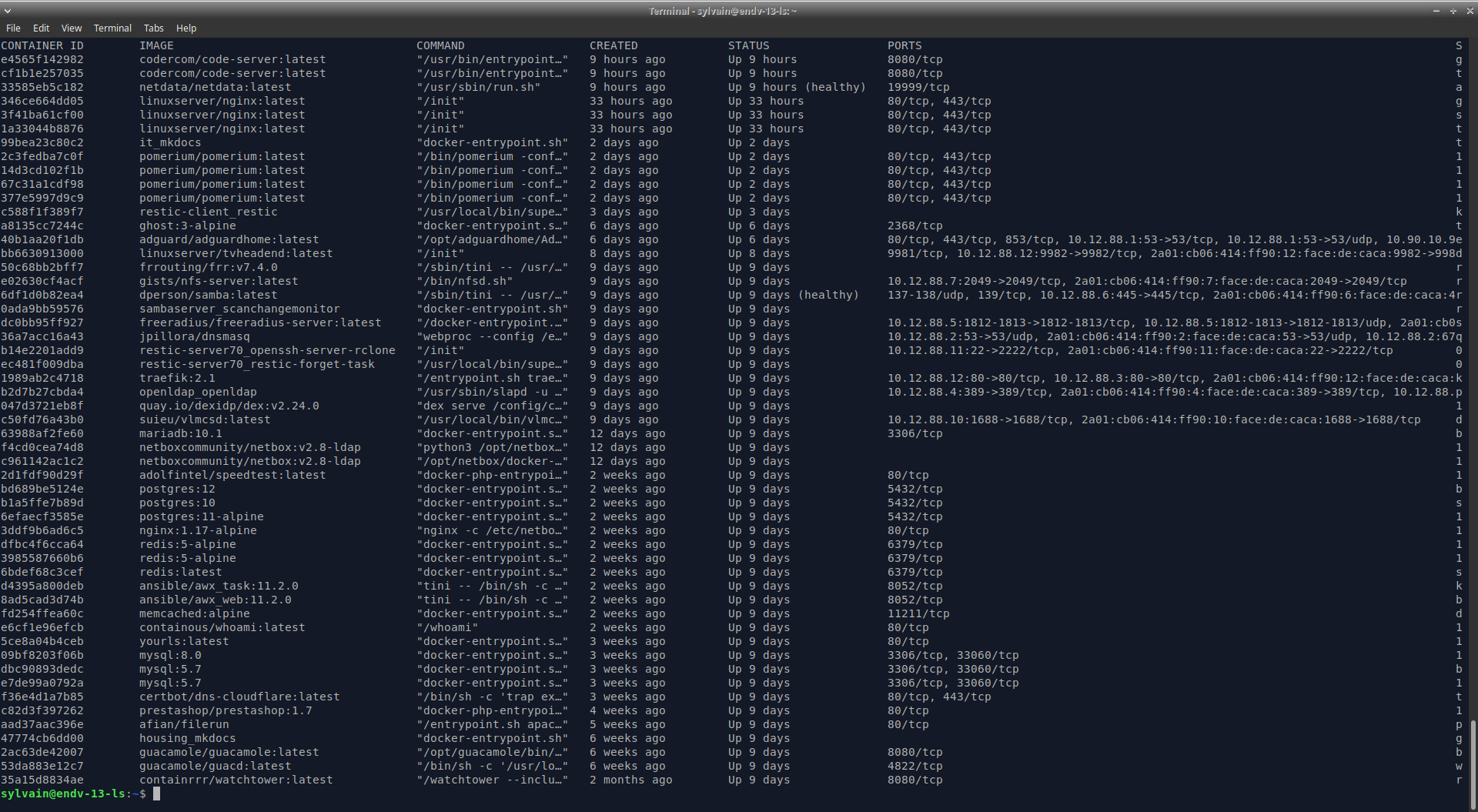The width and height of the screenshot is (1478, 812).
Task: Maximize the terminal with the plus icon
Action: point(1453,11)
